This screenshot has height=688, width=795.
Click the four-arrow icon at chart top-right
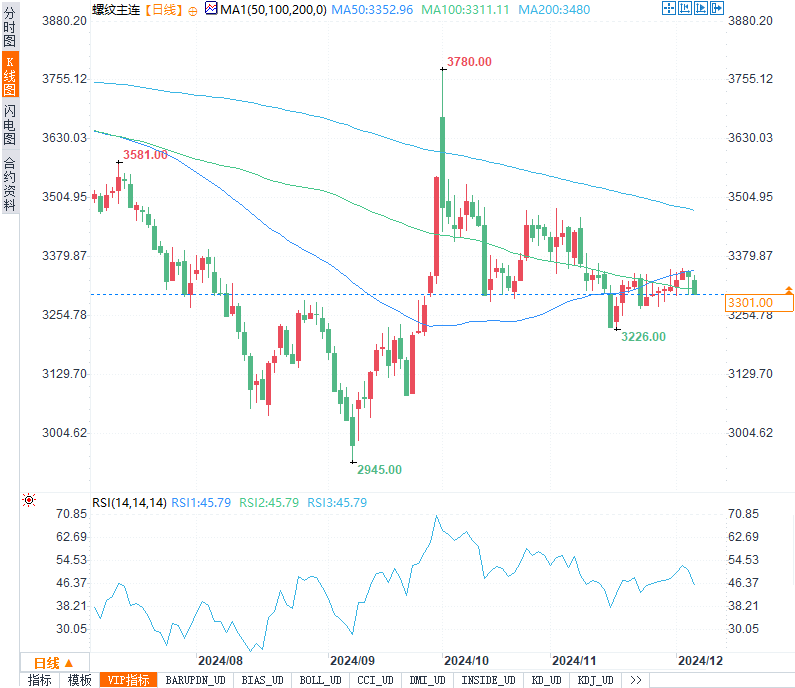click(668, 9)
